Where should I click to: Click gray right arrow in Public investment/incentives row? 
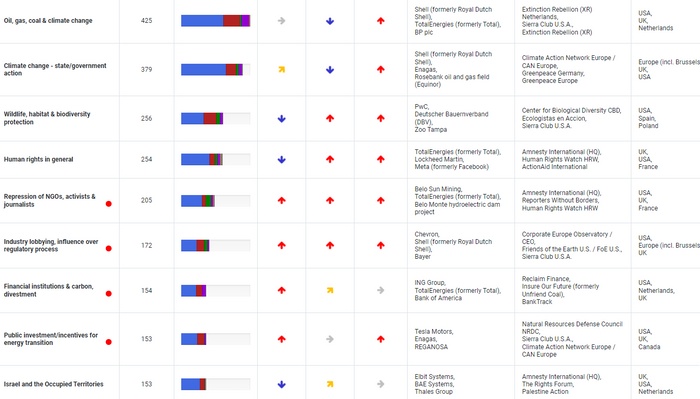[330, 339]
